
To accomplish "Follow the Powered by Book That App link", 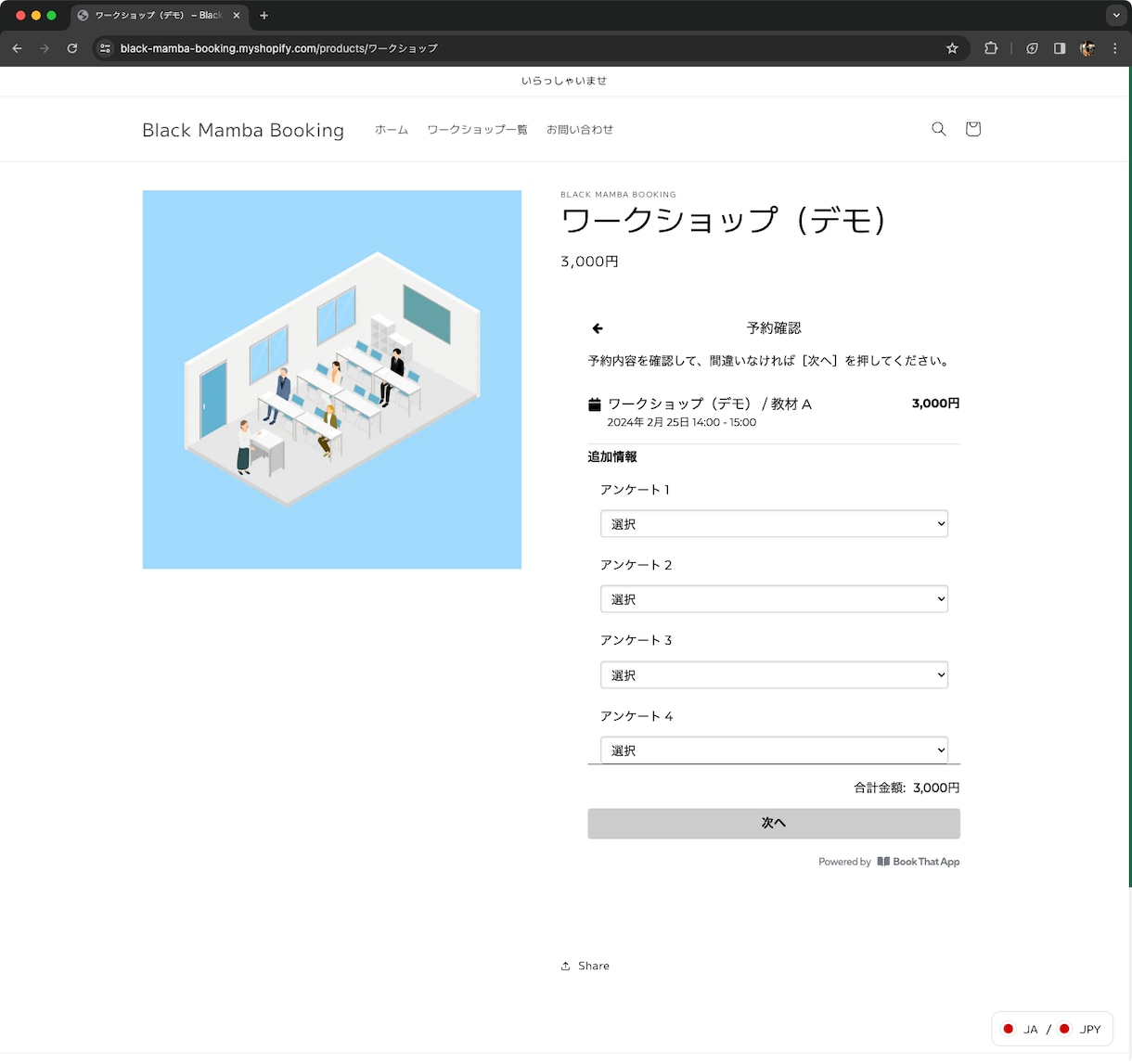I will point(889,862).
